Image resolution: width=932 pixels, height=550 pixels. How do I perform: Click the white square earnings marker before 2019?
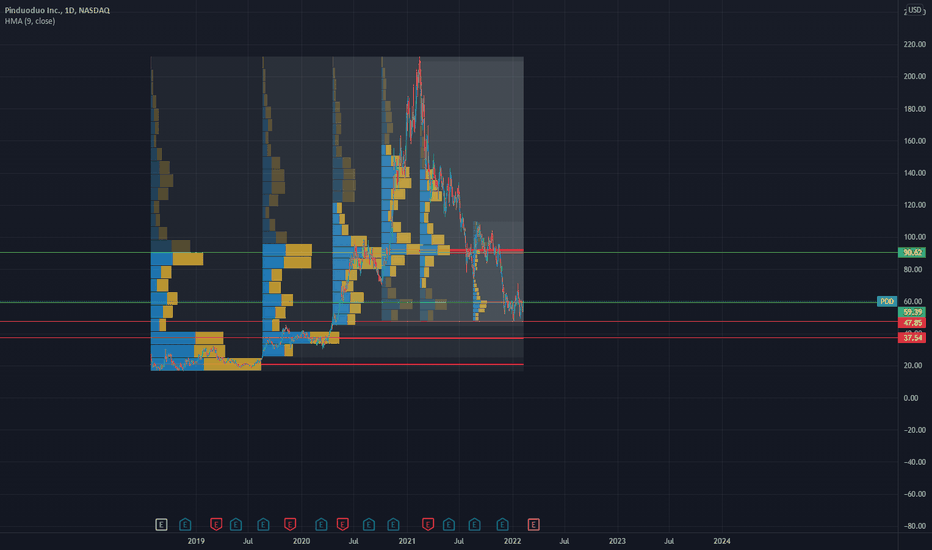161,524
